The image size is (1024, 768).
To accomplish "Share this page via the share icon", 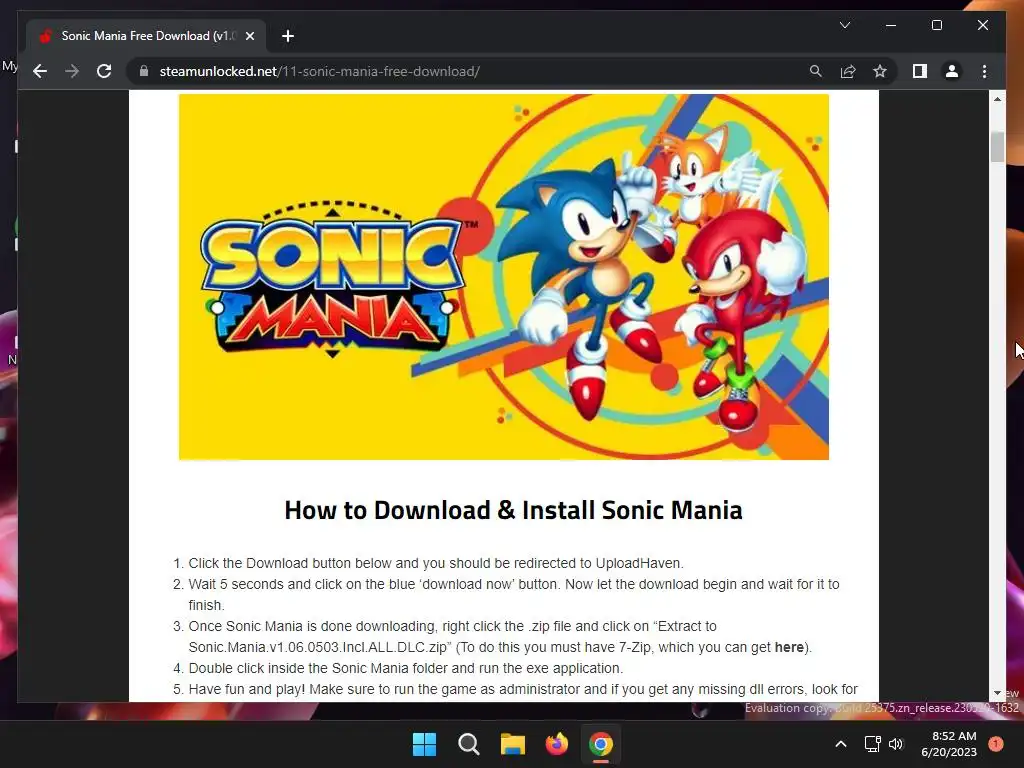I will [x=848, y=71].
